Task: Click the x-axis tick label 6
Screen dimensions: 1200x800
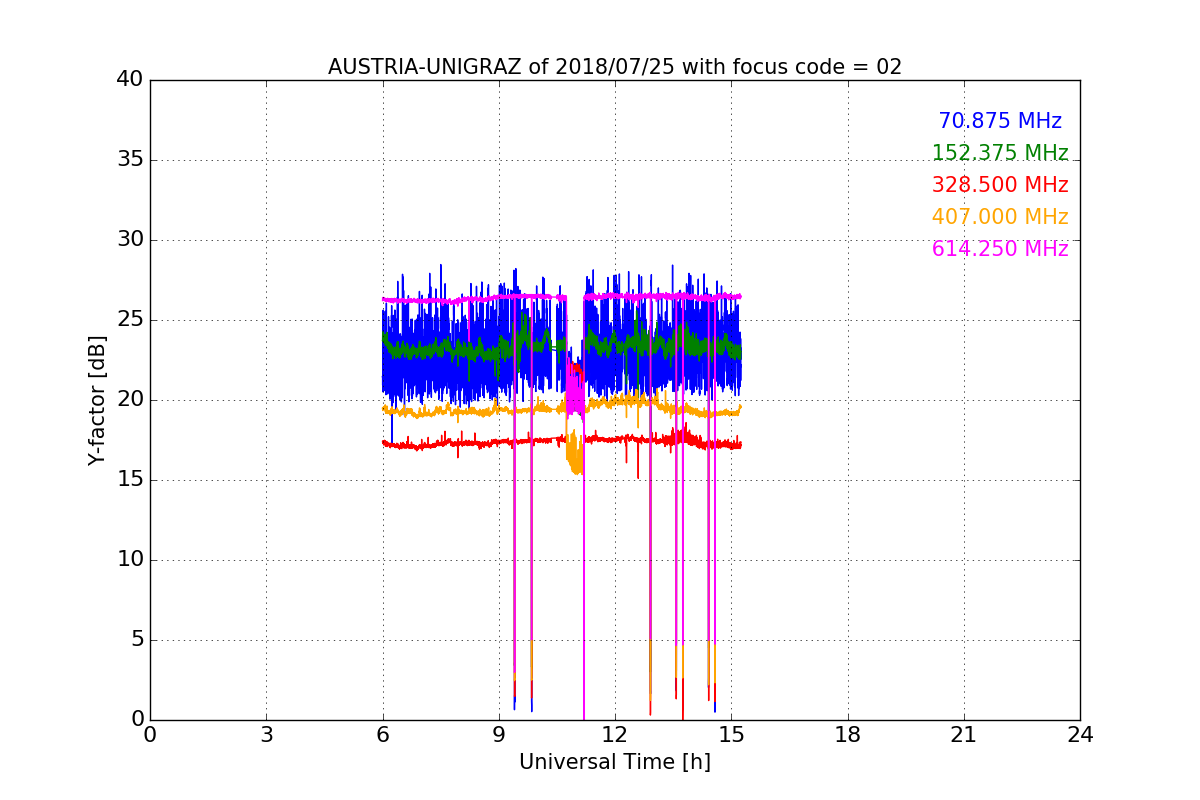Action: pos(383,735)
